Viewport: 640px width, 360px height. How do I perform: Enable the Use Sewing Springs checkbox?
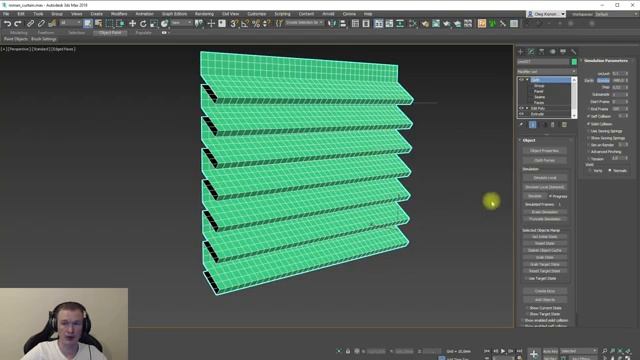pos(589,131)
